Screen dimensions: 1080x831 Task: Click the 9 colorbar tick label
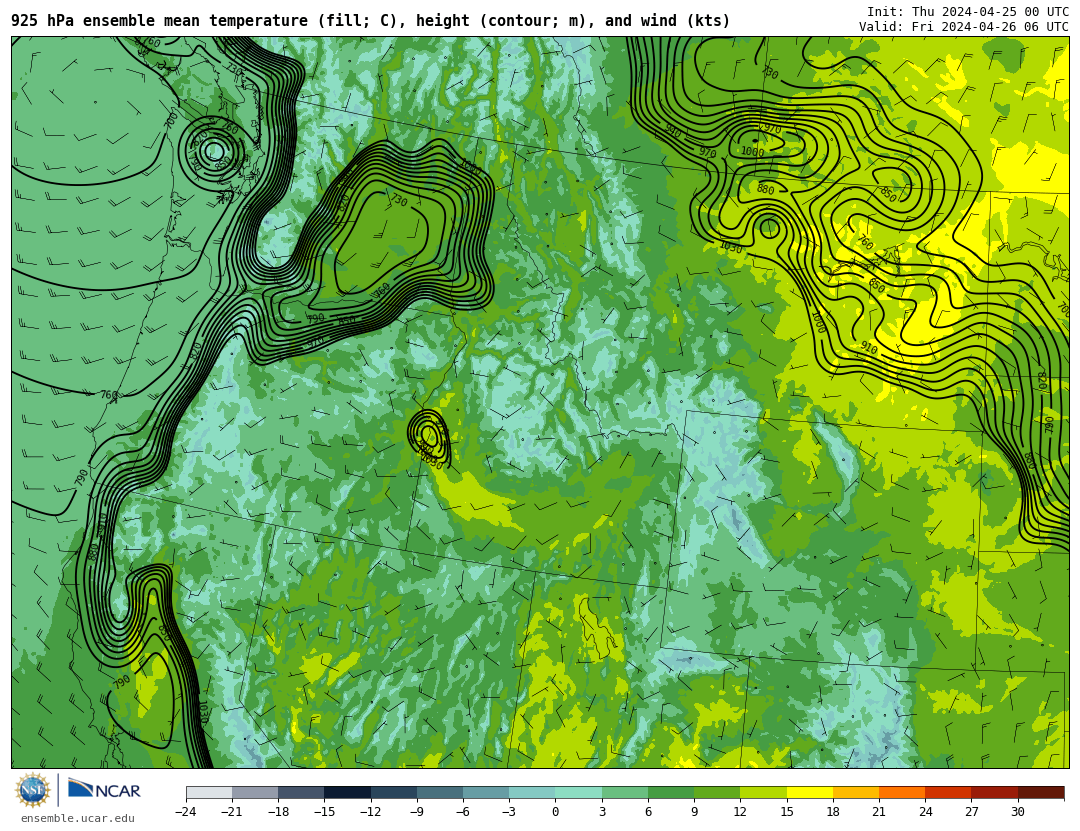pyautogui.click(x=695, y=812)
